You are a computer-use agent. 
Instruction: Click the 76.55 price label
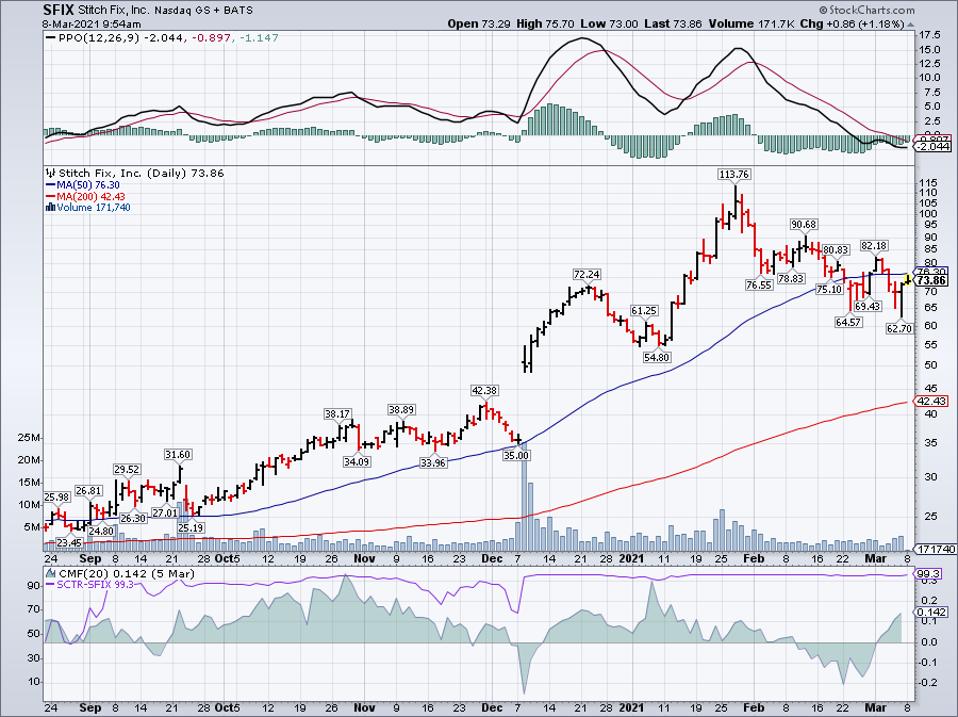pyautogui.click(x=759, y=285)
